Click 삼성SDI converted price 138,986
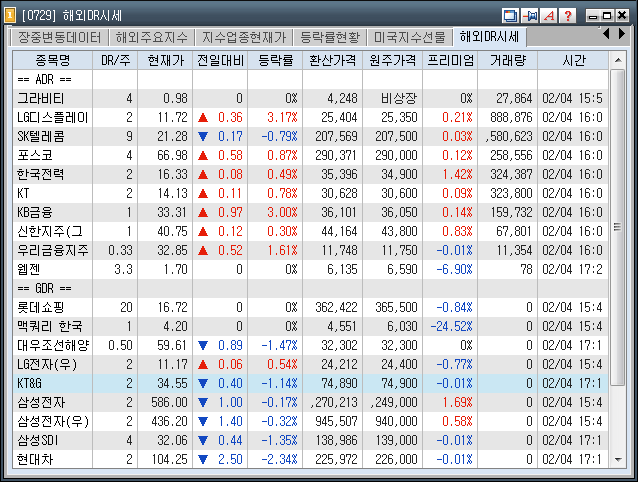The image size is (638, 482). tap(336, 441)
